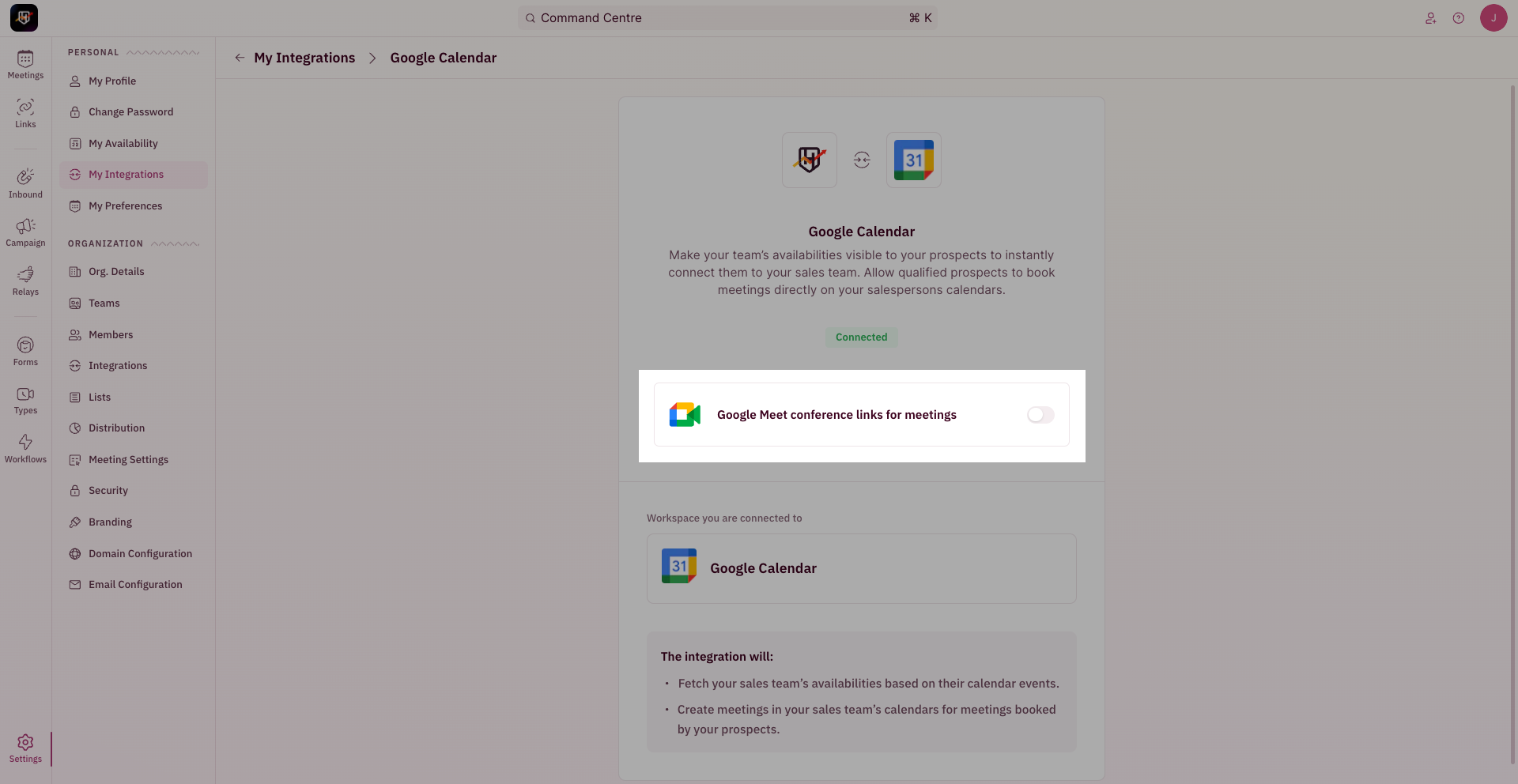Click the ORGANIZATION section heading
The width and height of the screenshot is (1518, 784).
coord(105,243)
